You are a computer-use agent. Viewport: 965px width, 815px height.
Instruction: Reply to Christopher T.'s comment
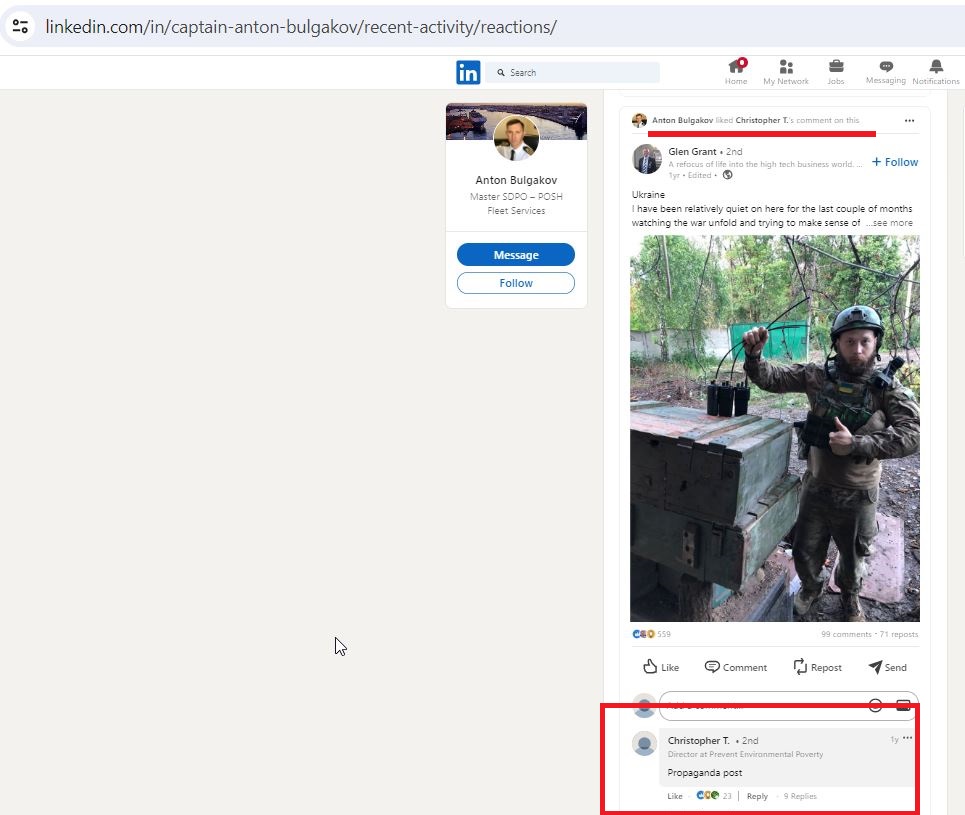point(757,796)
